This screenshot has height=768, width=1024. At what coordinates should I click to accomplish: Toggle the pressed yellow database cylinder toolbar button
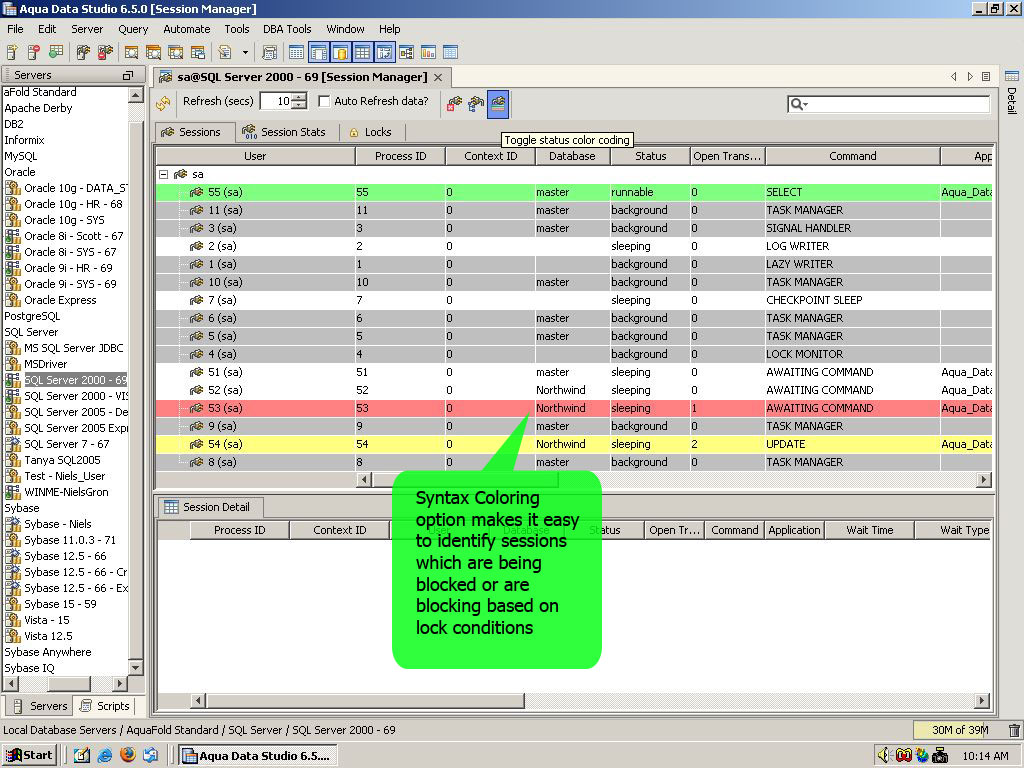point(340,52)
